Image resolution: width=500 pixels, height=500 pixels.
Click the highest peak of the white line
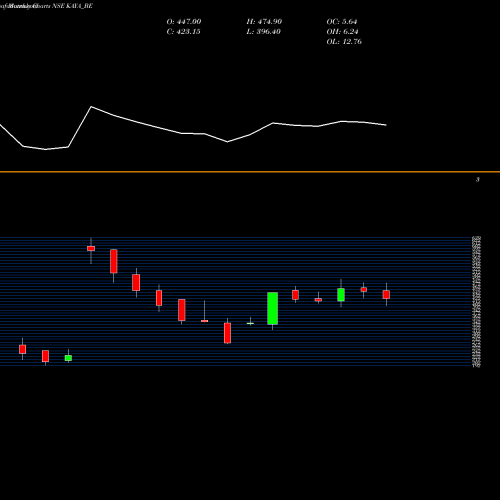pos(91,107)
